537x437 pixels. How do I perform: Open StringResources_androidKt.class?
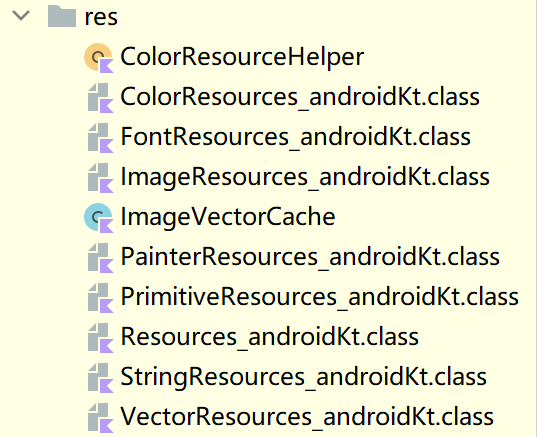pyautogui.click(x=303, y=377)
